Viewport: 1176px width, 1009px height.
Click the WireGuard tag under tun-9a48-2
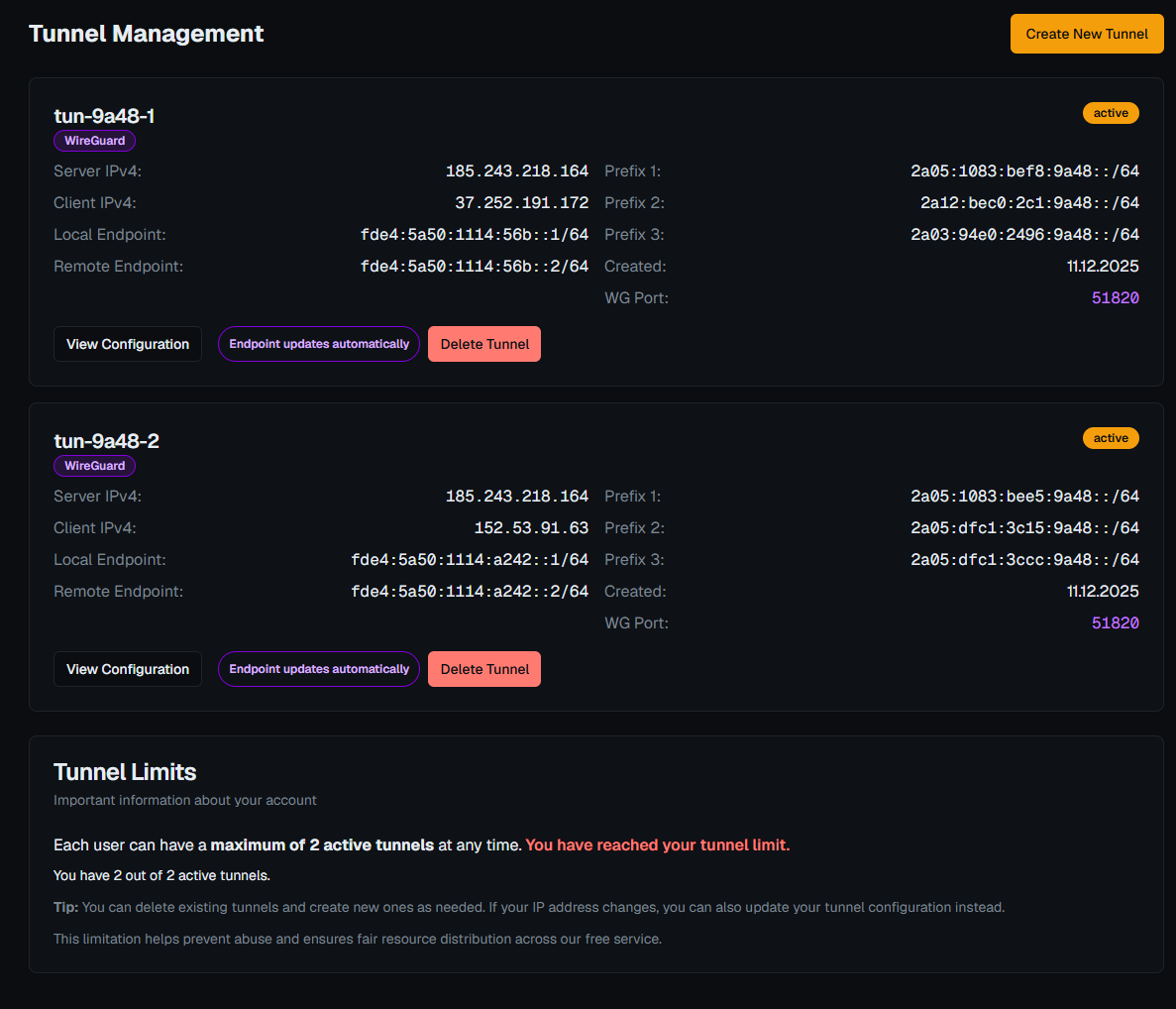coord(94,465)
